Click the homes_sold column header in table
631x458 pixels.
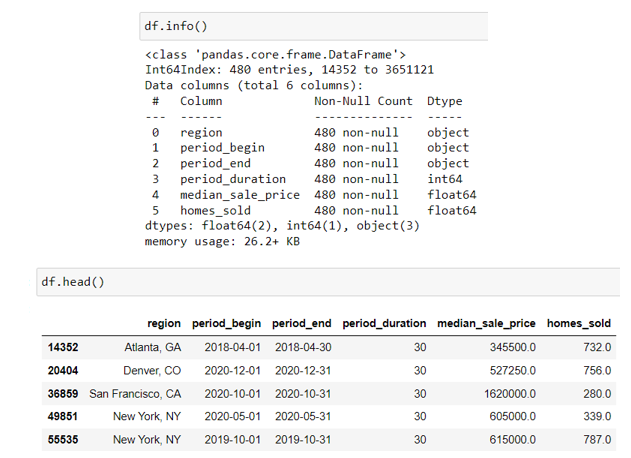pyautogui.click(x=579, y=324)
